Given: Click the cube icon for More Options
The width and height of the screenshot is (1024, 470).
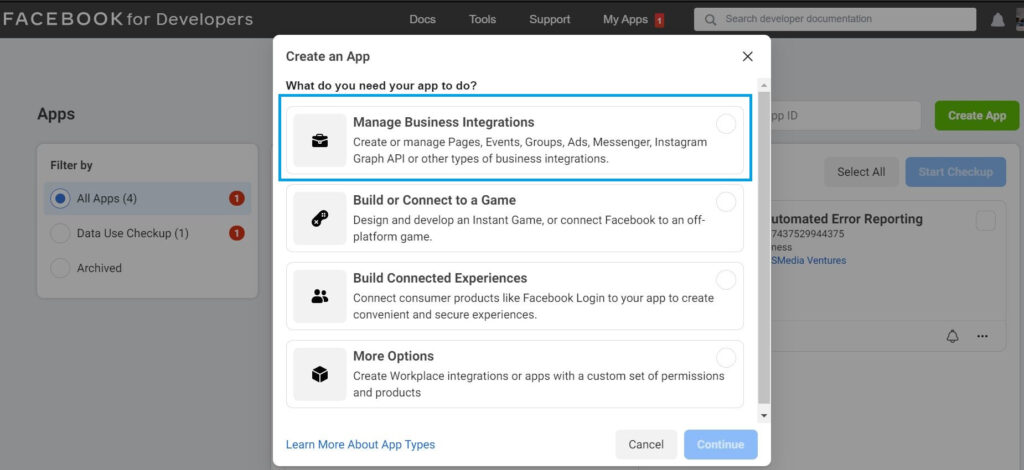Looking at the screenshot, I should click(x=319, y=375).
